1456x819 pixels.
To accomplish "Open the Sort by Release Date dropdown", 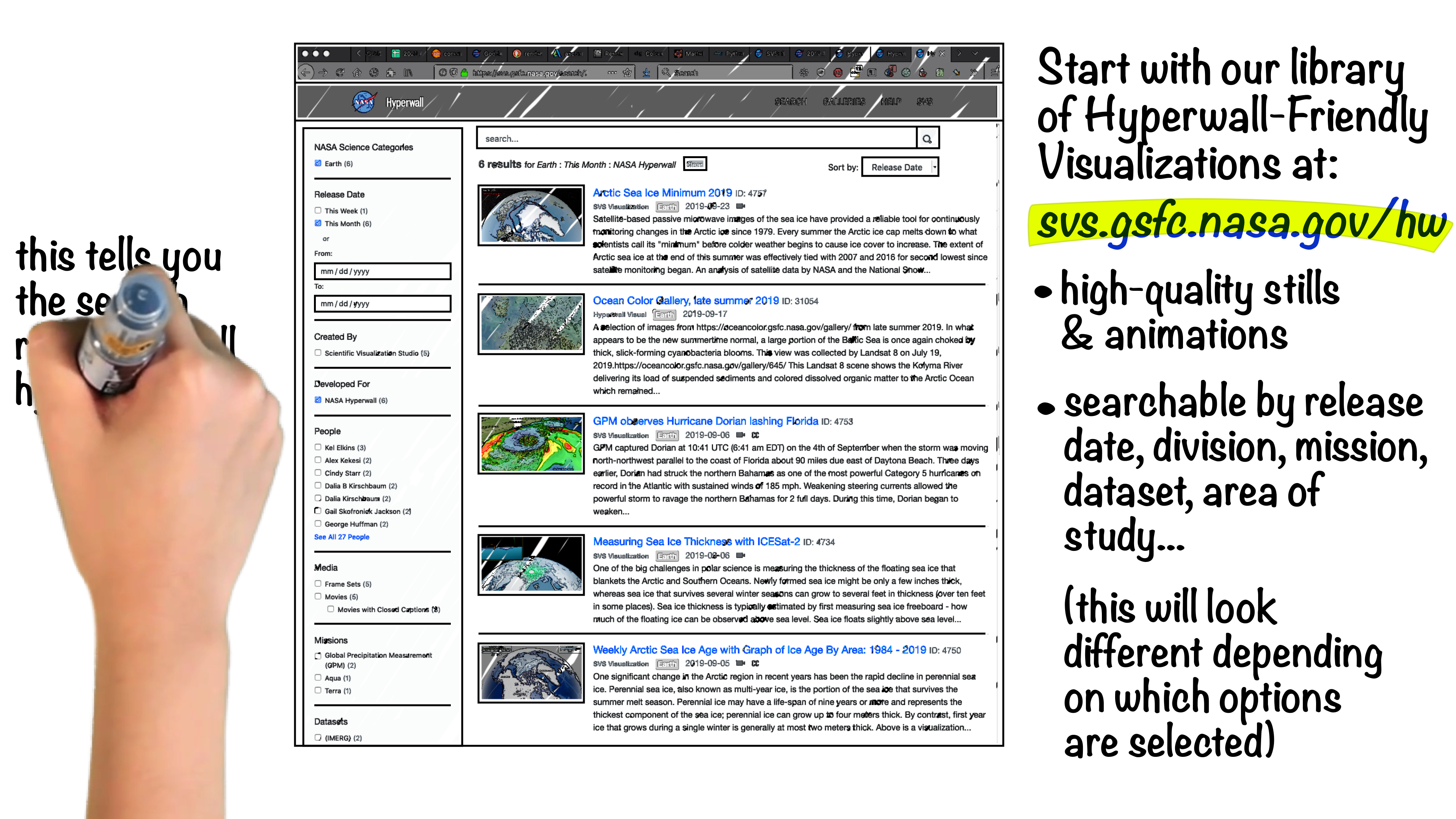I will (900, 167).
